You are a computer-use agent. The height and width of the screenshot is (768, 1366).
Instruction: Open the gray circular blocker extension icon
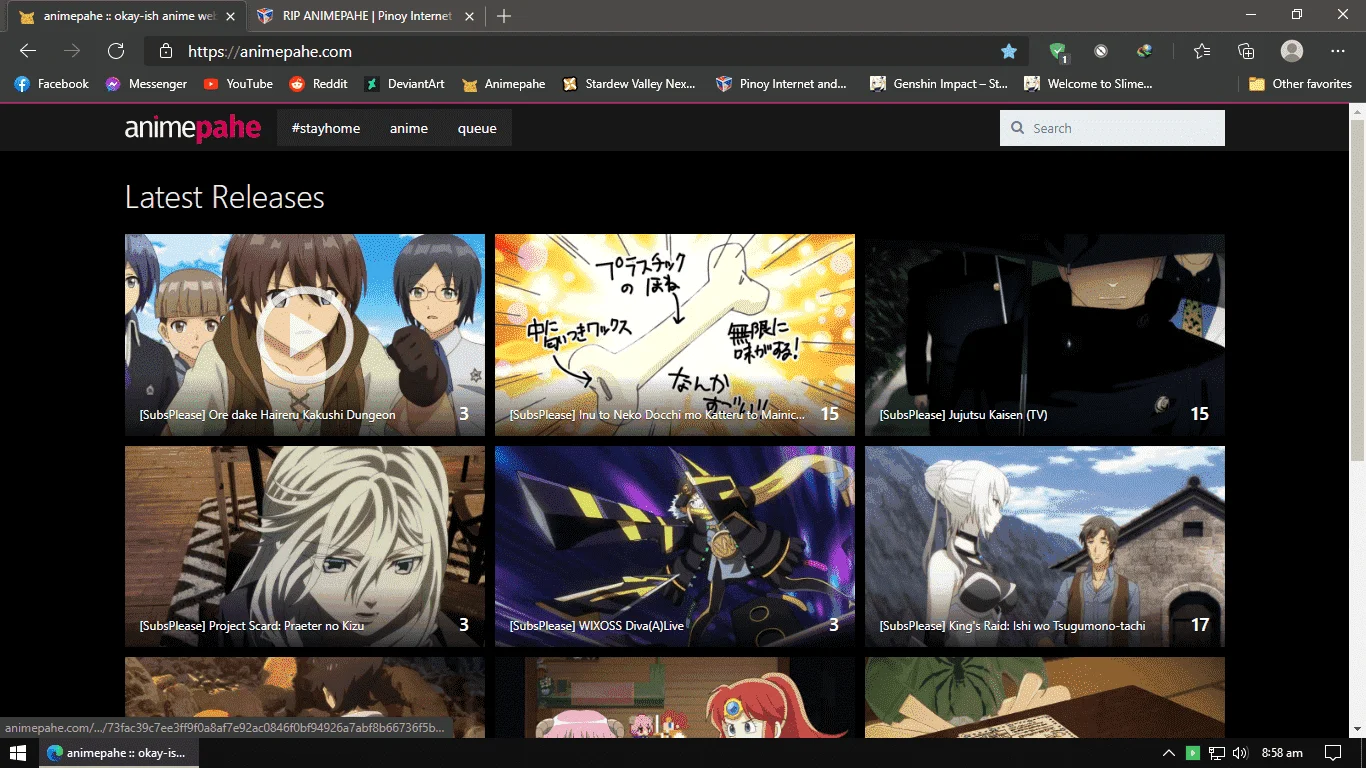(1101, 51)
